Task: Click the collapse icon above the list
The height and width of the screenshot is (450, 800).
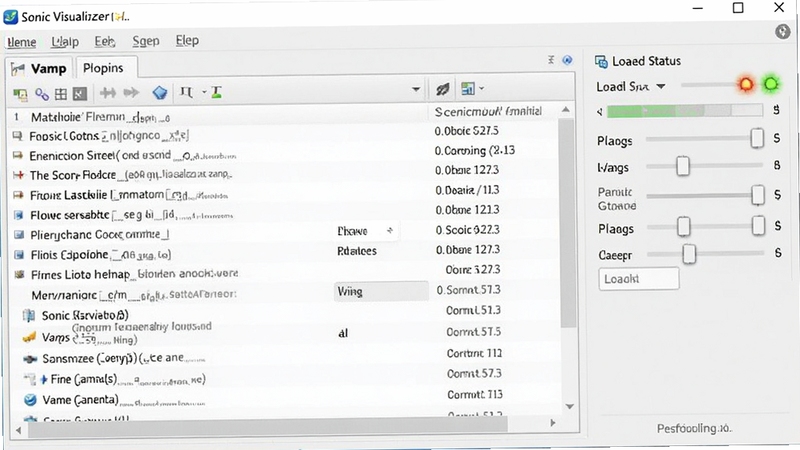Action: 551,60
